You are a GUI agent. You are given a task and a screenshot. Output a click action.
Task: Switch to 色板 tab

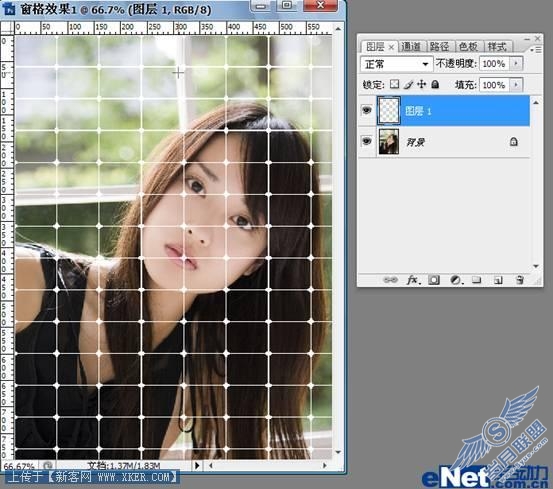pyautogui.click(x=468, y=47)
